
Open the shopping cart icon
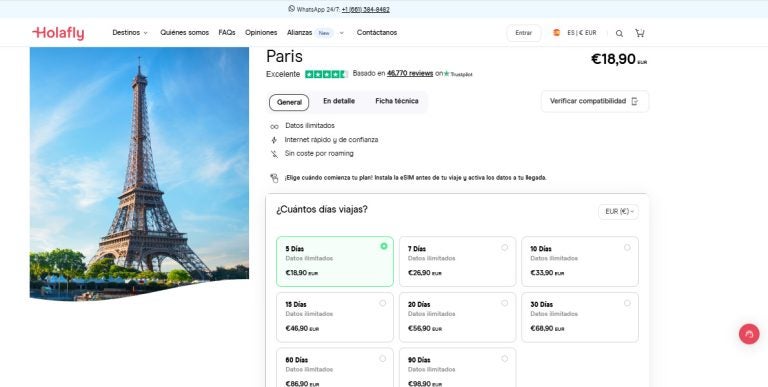(640, 33)
